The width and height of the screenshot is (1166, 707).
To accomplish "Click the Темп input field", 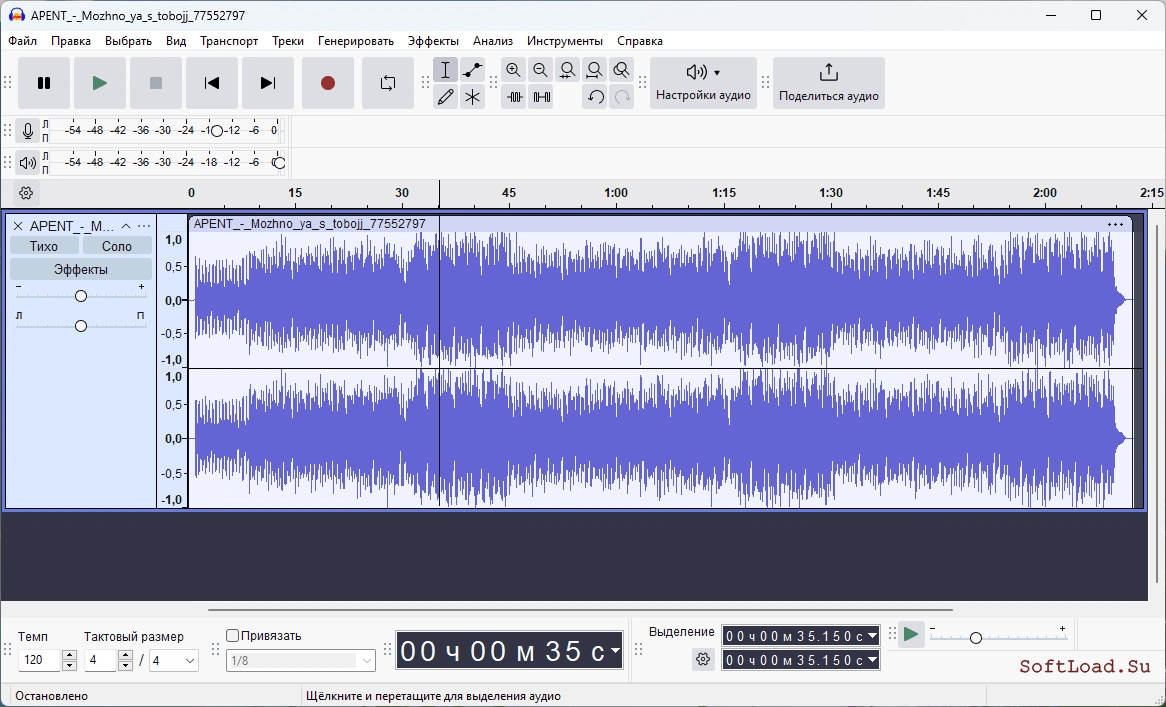I will point(39,660).
